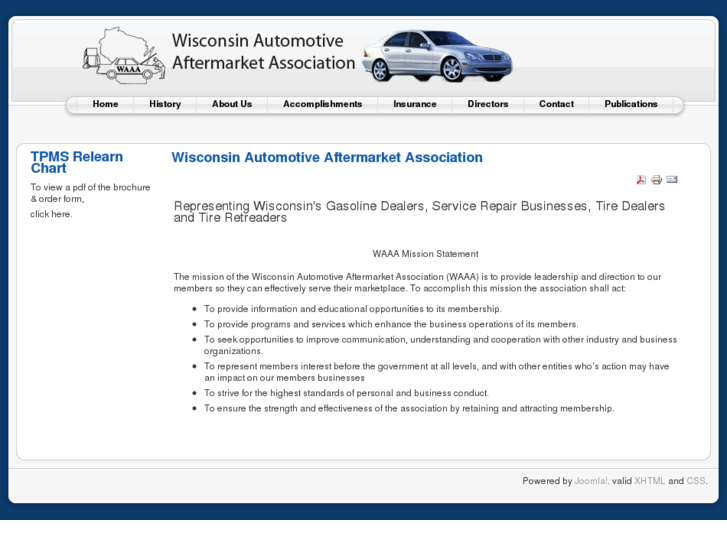Click the printer icon

coord(657,180)
